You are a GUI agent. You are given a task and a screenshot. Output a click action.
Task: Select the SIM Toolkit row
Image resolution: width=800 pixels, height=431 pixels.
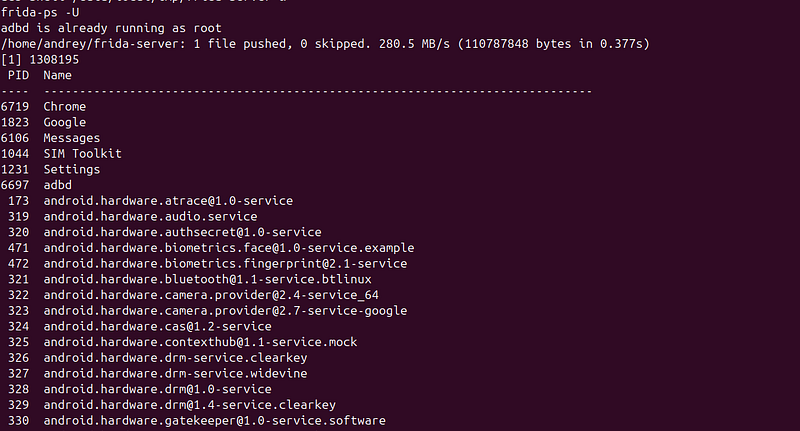point(61,154)
